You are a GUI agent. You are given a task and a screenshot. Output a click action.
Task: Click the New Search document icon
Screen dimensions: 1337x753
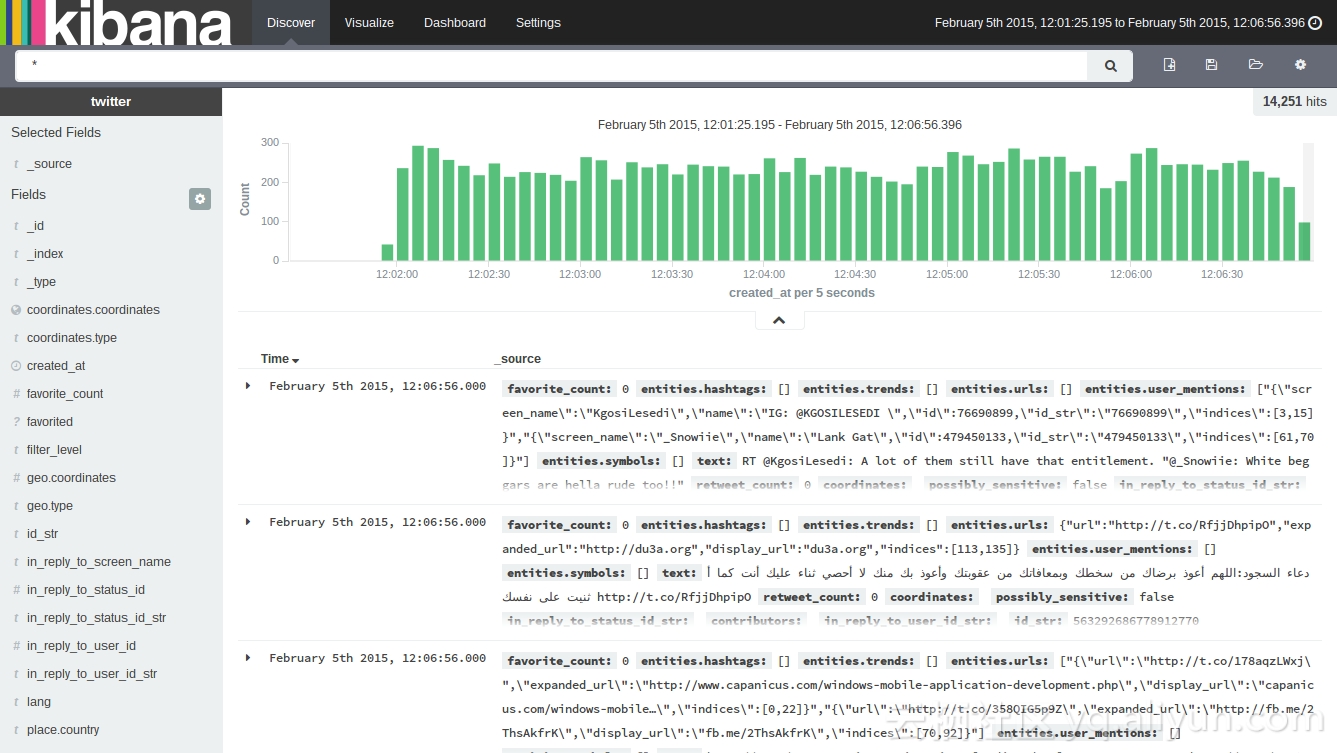1169,65
